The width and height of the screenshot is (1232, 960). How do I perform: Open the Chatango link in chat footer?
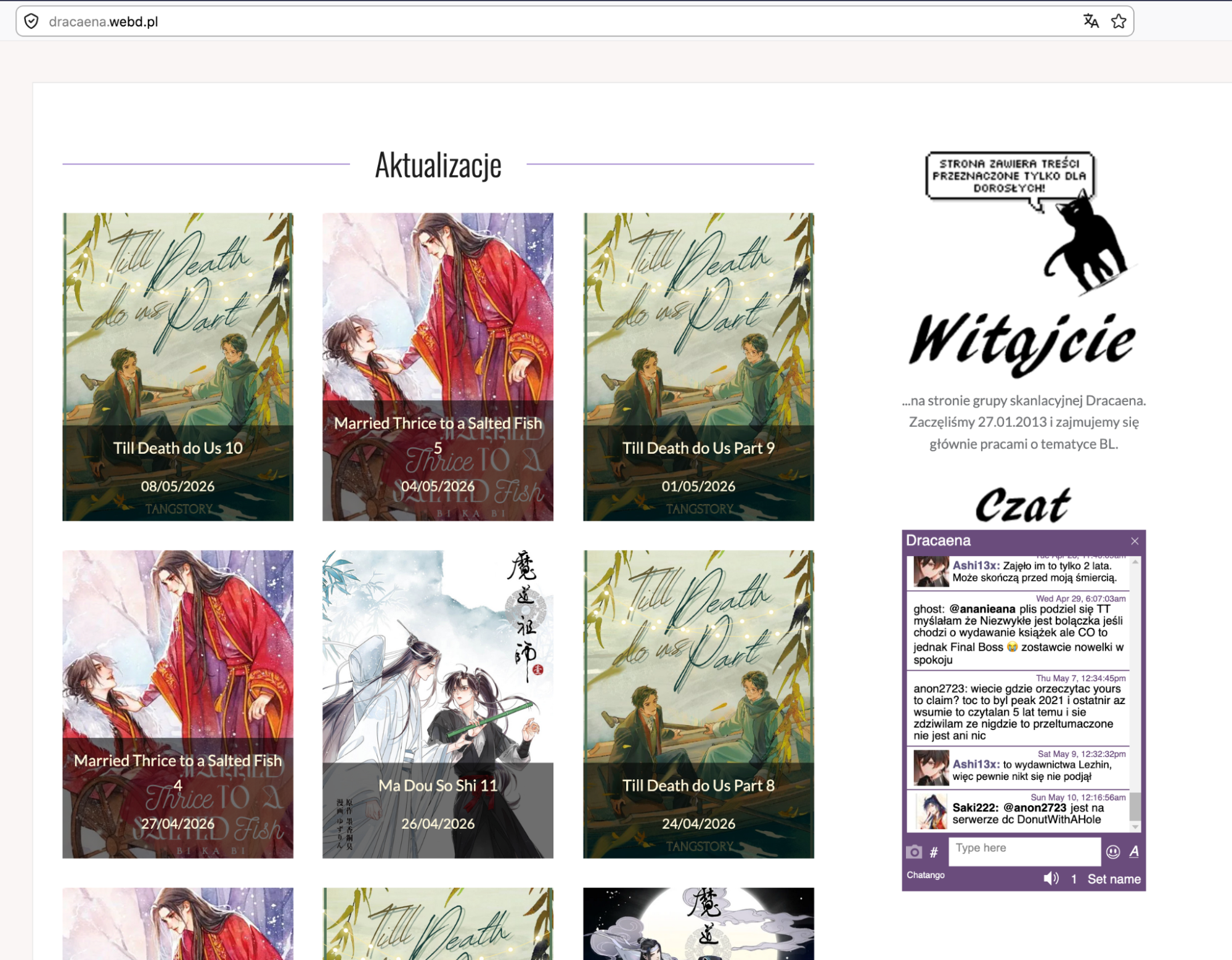(x=925, y=875)
